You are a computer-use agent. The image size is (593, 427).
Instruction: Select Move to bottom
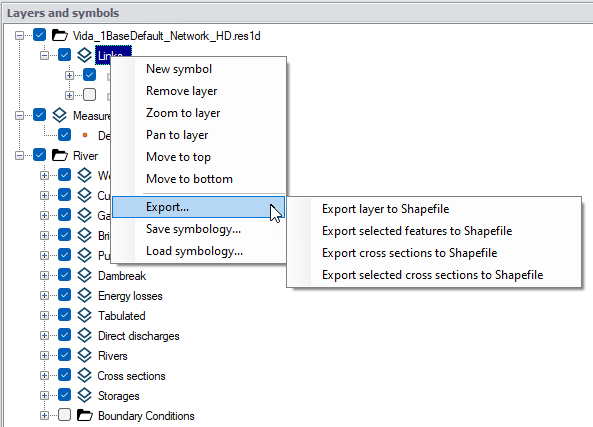point(199,179)
